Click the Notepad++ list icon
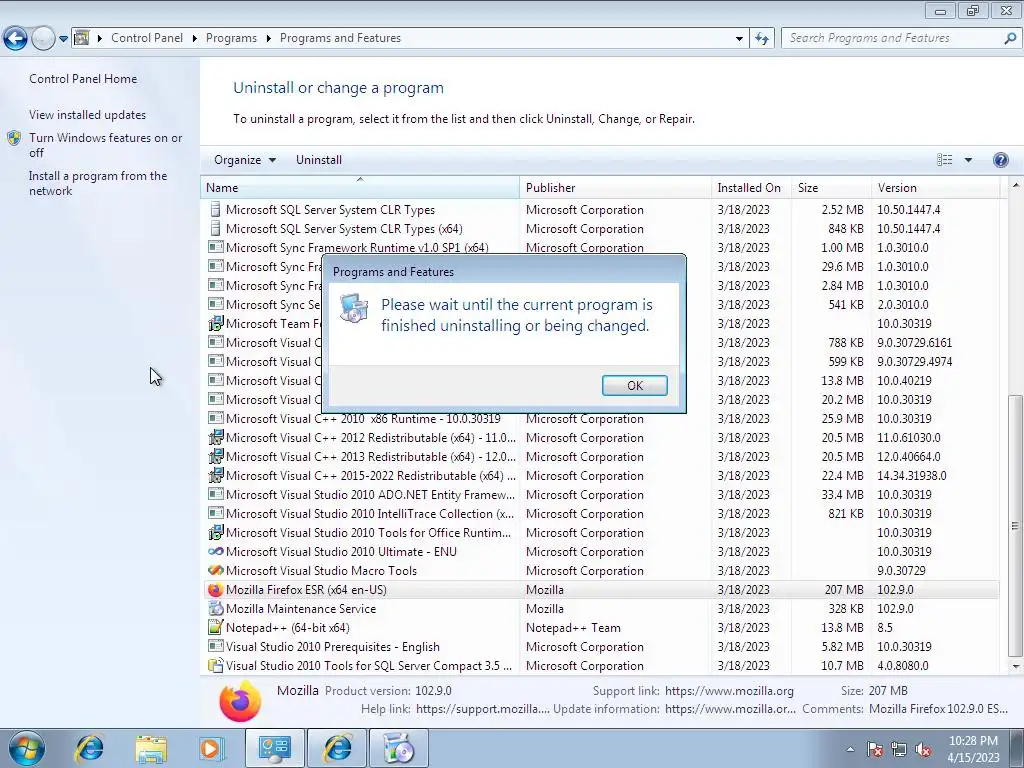 point(215,628)
